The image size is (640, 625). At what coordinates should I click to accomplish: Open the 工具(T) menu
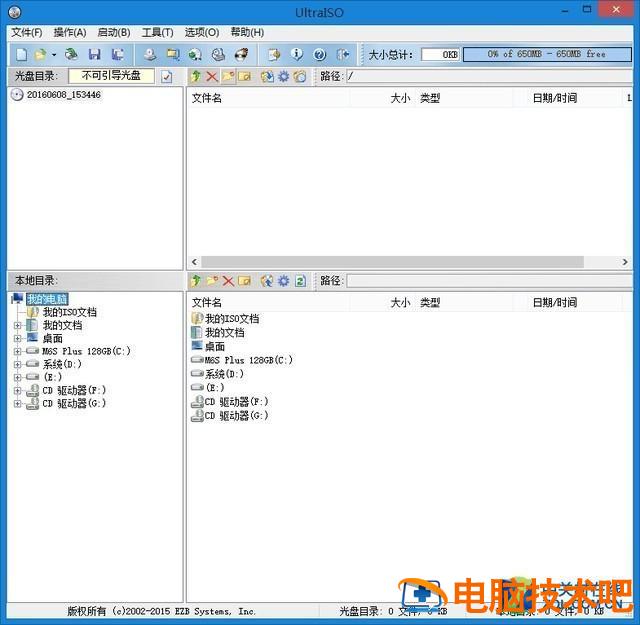click(158, 32)
